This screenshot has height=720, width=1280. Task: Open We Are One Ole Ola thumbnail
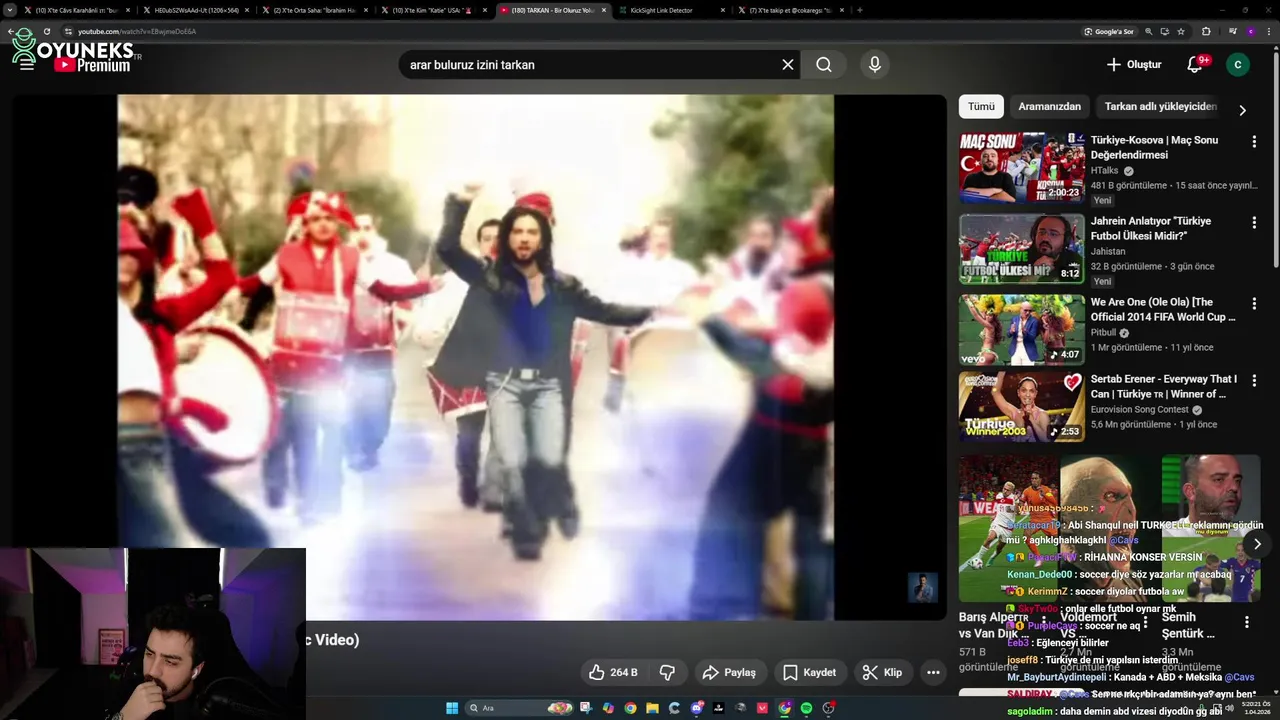coord(1022,329)
